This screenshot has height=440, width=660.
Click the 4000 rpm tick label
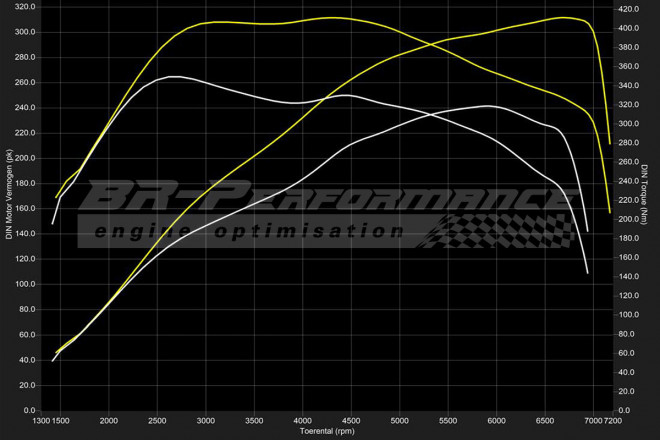click(x=303, y=420)
